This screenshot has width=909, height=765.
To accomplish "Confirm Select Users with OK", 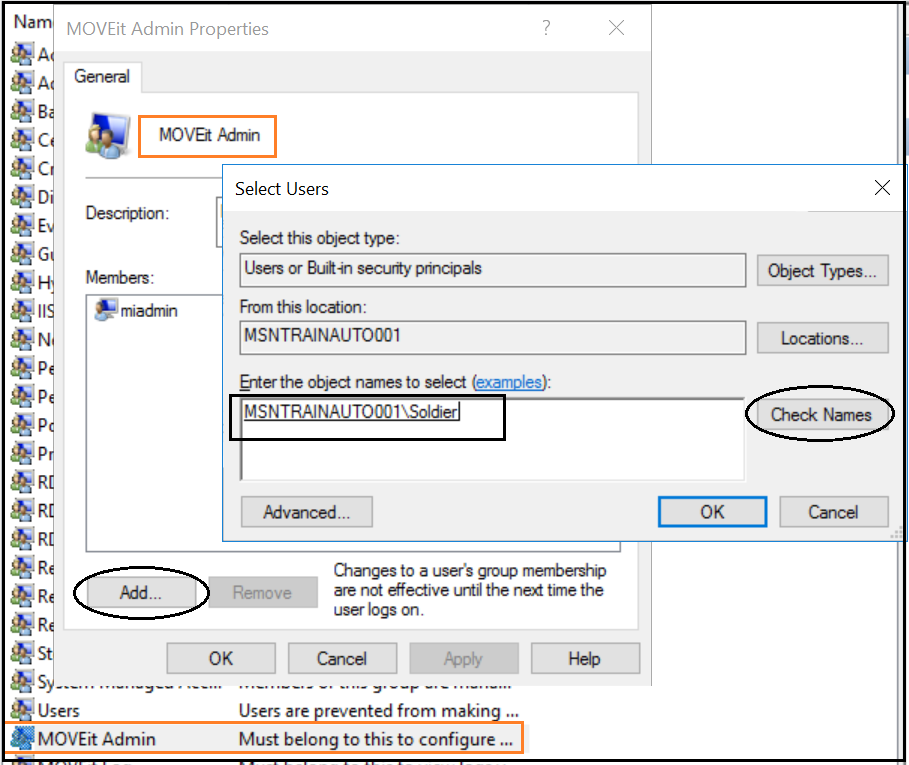I will pyautogui.click(x=712, y=511).
